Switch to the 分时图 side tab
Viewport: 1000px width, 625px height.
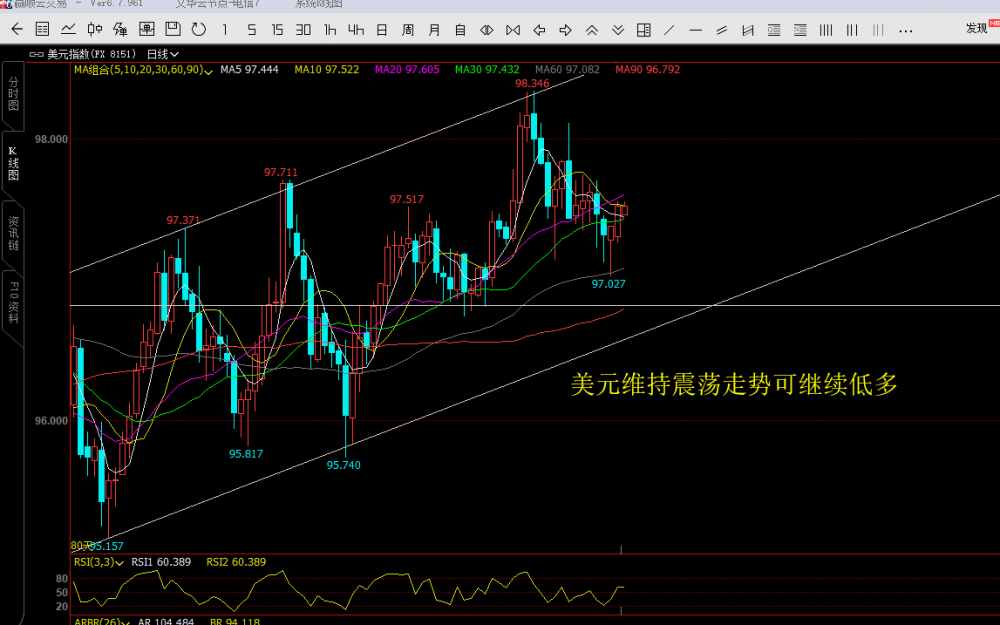point(13,94)
